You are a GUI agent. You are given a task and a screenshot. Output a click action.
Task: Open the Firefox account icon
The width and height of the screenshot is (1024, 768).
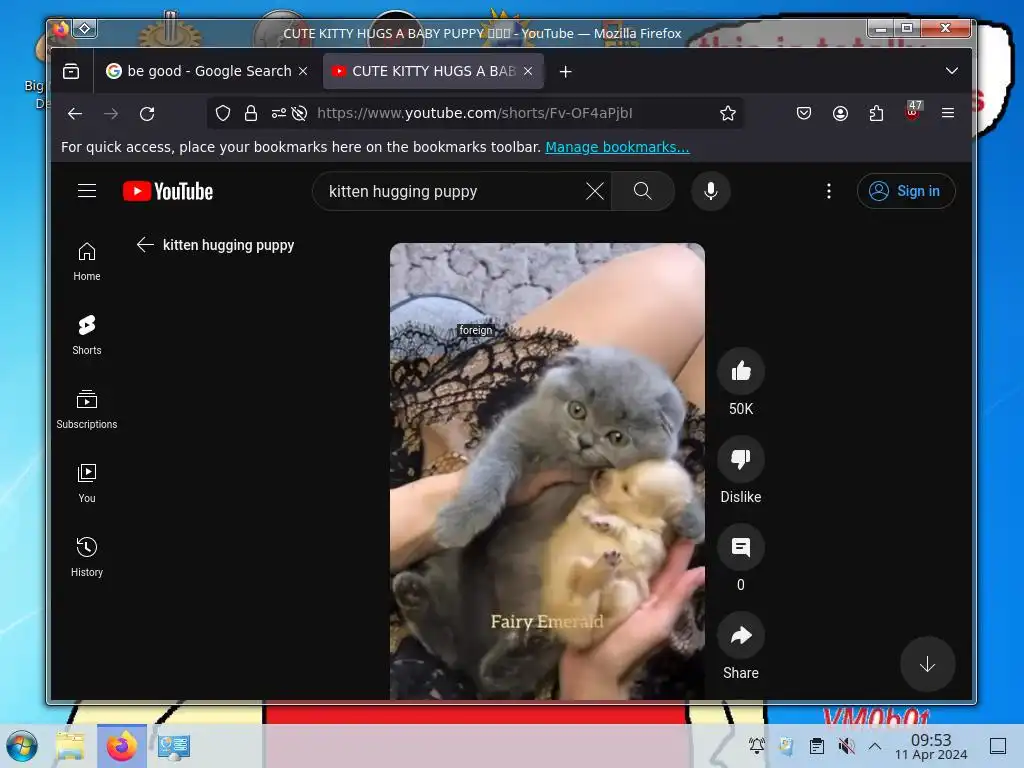pyautogui.click(x=840, y=113)
